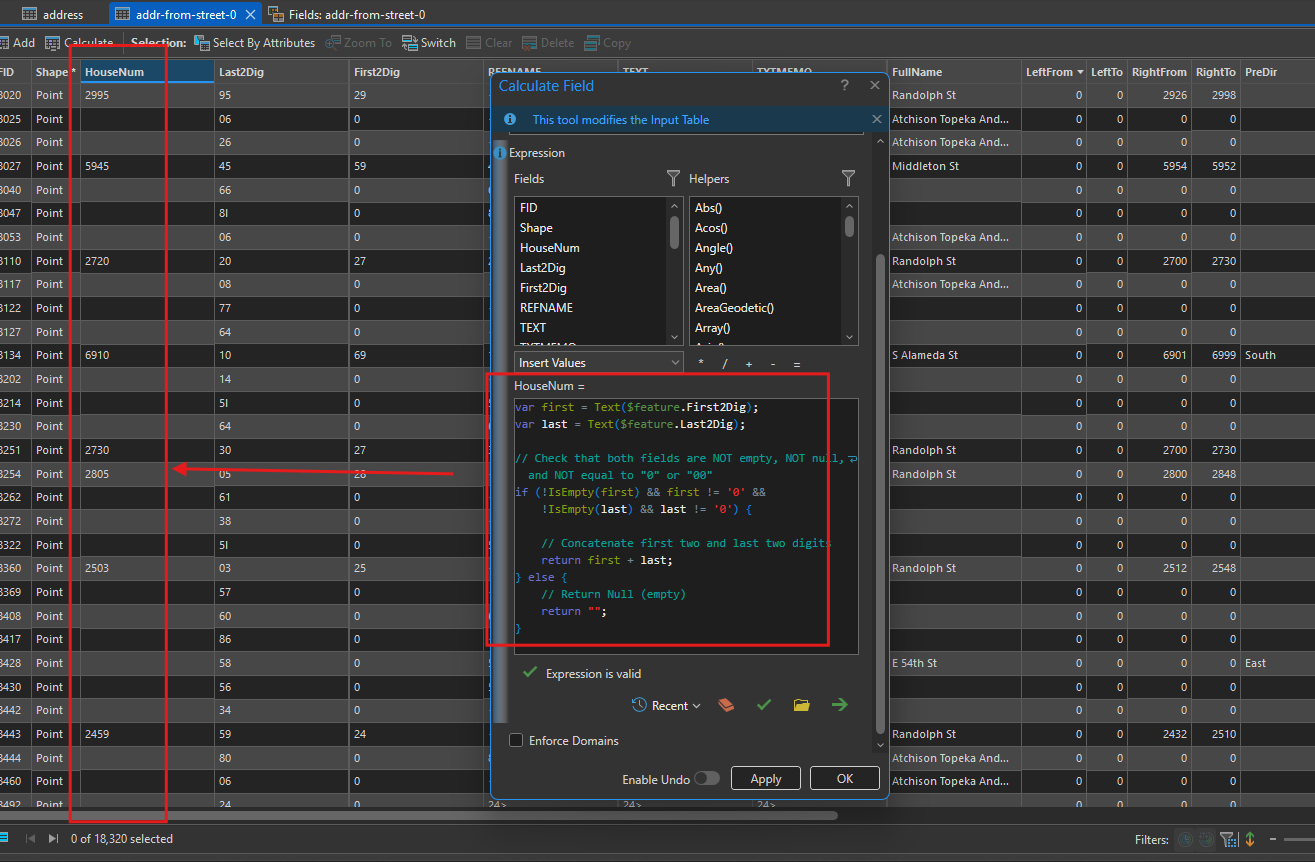
Task: Choose the Angle() helper function
Action: (714, 248)
